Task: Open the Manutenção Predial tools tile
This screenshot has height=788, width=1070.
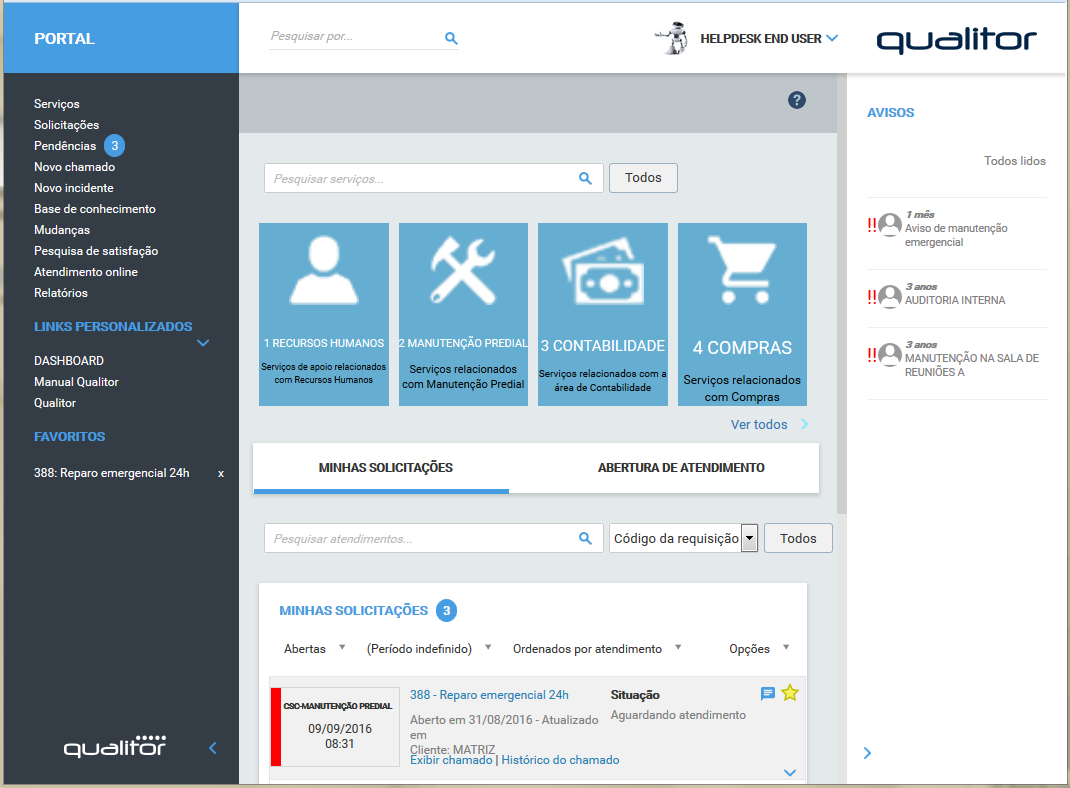Action: pyautogui.click(x=463, y=313)
